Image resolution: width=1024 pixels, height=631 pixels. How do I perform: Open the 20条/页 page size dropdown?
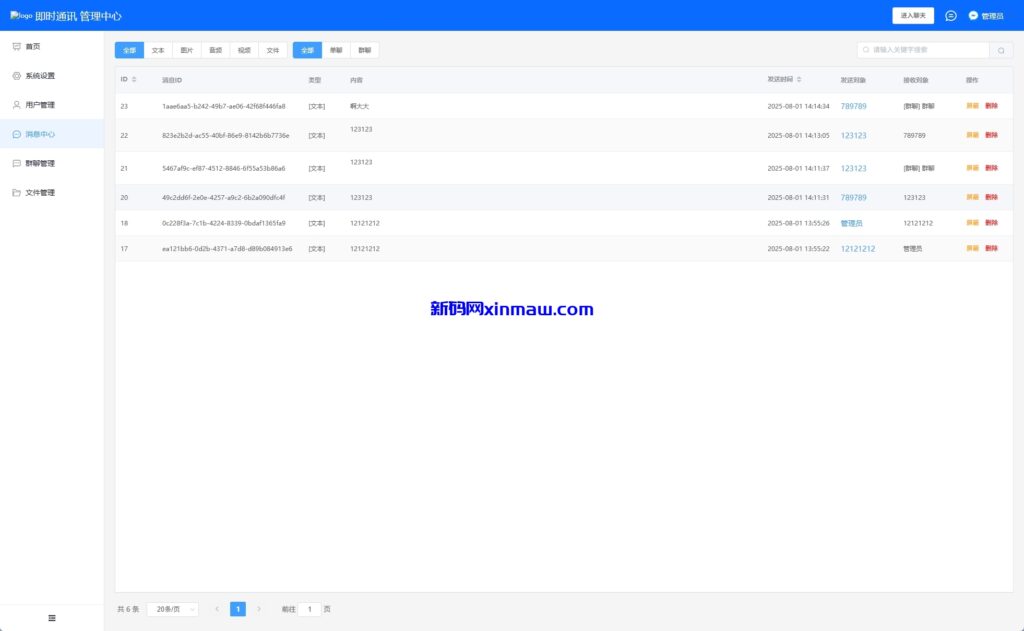tap(172, 609)
